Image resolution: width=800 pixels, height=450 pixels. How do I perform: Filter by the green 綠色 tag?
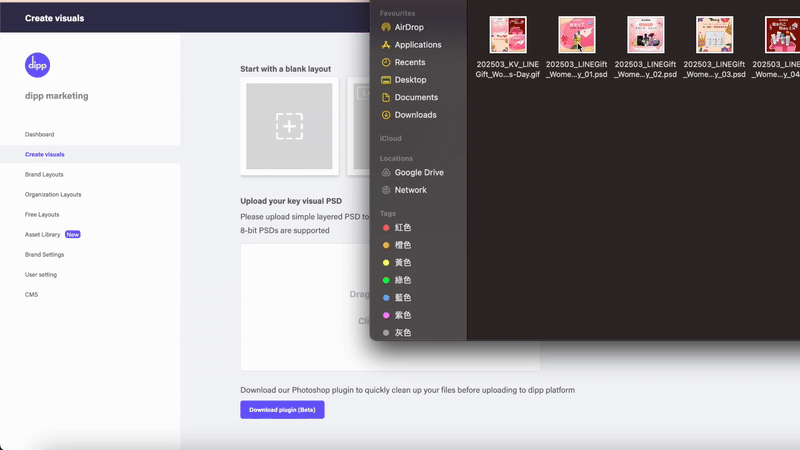point(402,280)
